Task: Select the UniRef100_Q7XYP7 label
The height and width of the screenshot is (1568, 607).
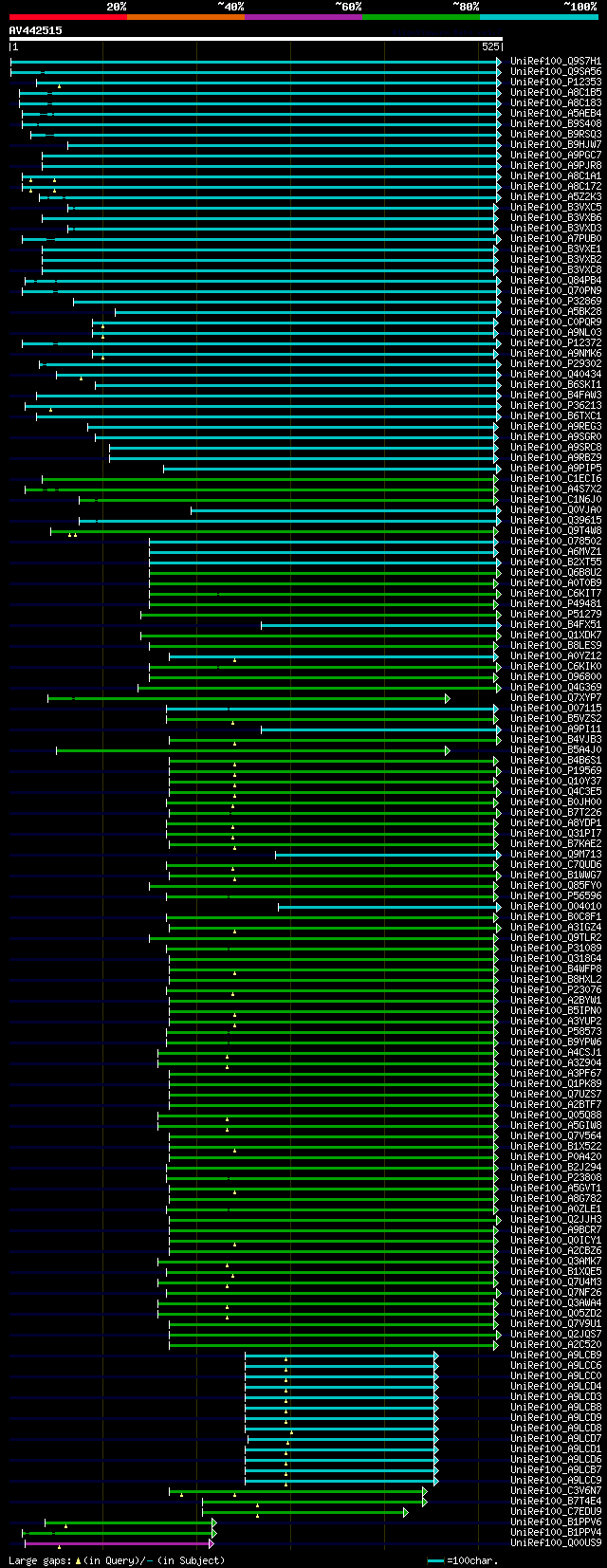Action: [556, 698]
